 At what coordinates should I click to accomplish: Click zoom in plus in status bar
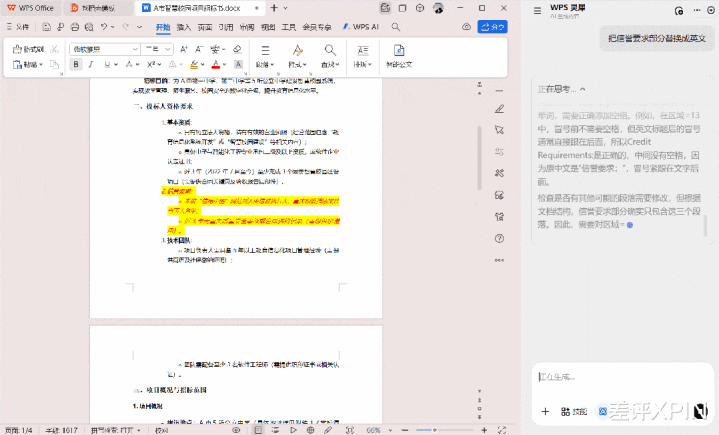click(484, 430)
